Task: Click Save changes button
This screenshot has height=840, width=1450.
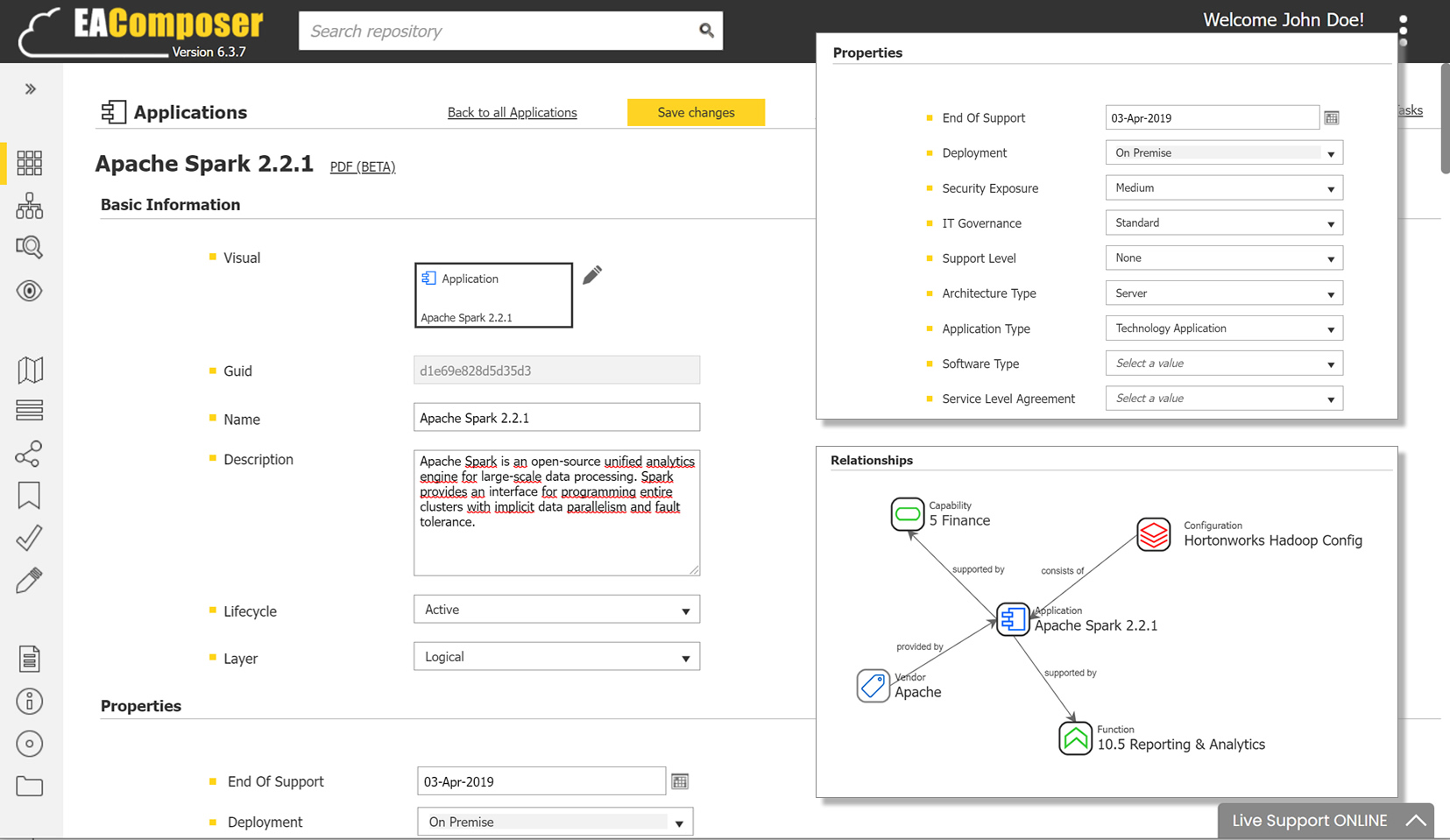Action: point(696,112)
